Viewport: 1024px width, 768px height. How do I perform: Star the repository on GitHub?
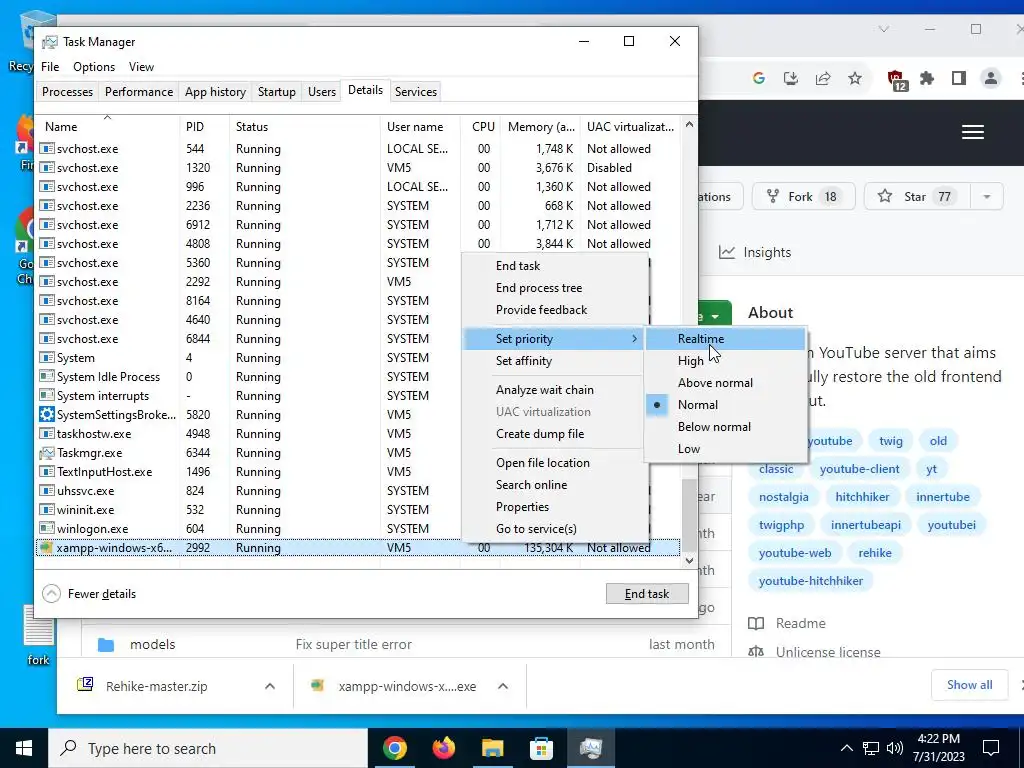pos(918,197)
